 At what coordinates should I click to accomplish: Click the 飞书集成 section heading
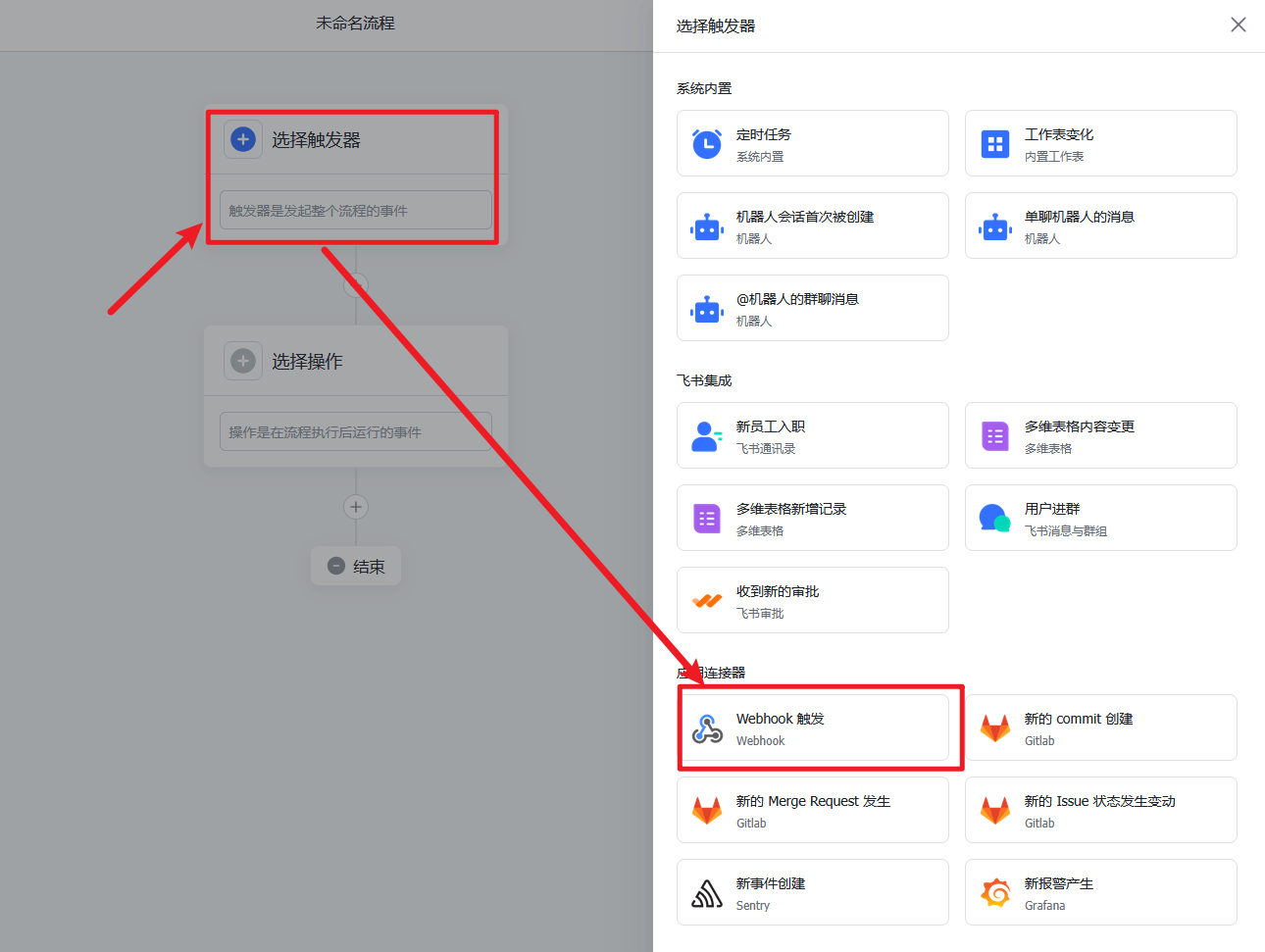pos(704,380)
